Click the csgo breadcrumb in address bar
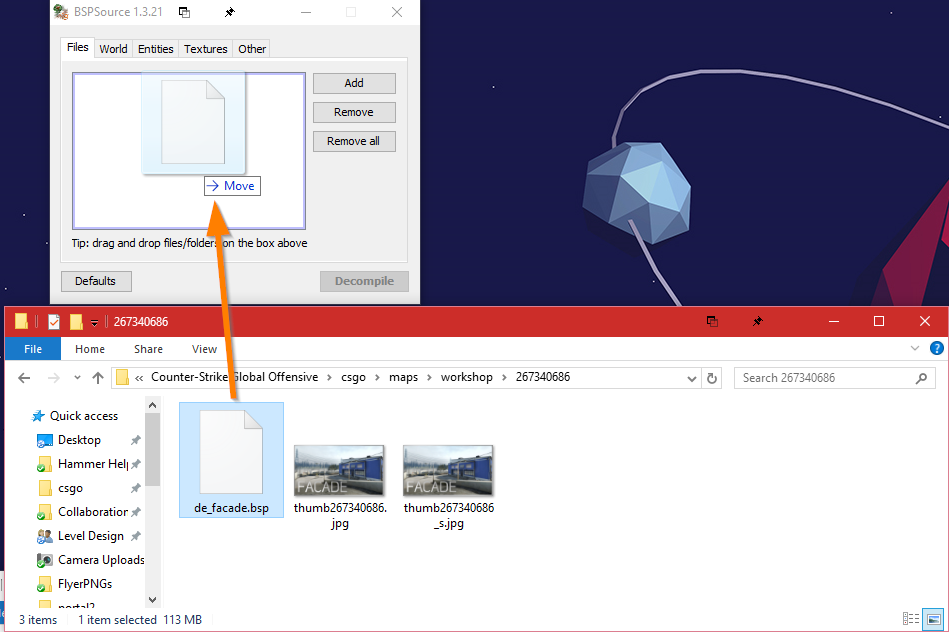 (353, 377)
